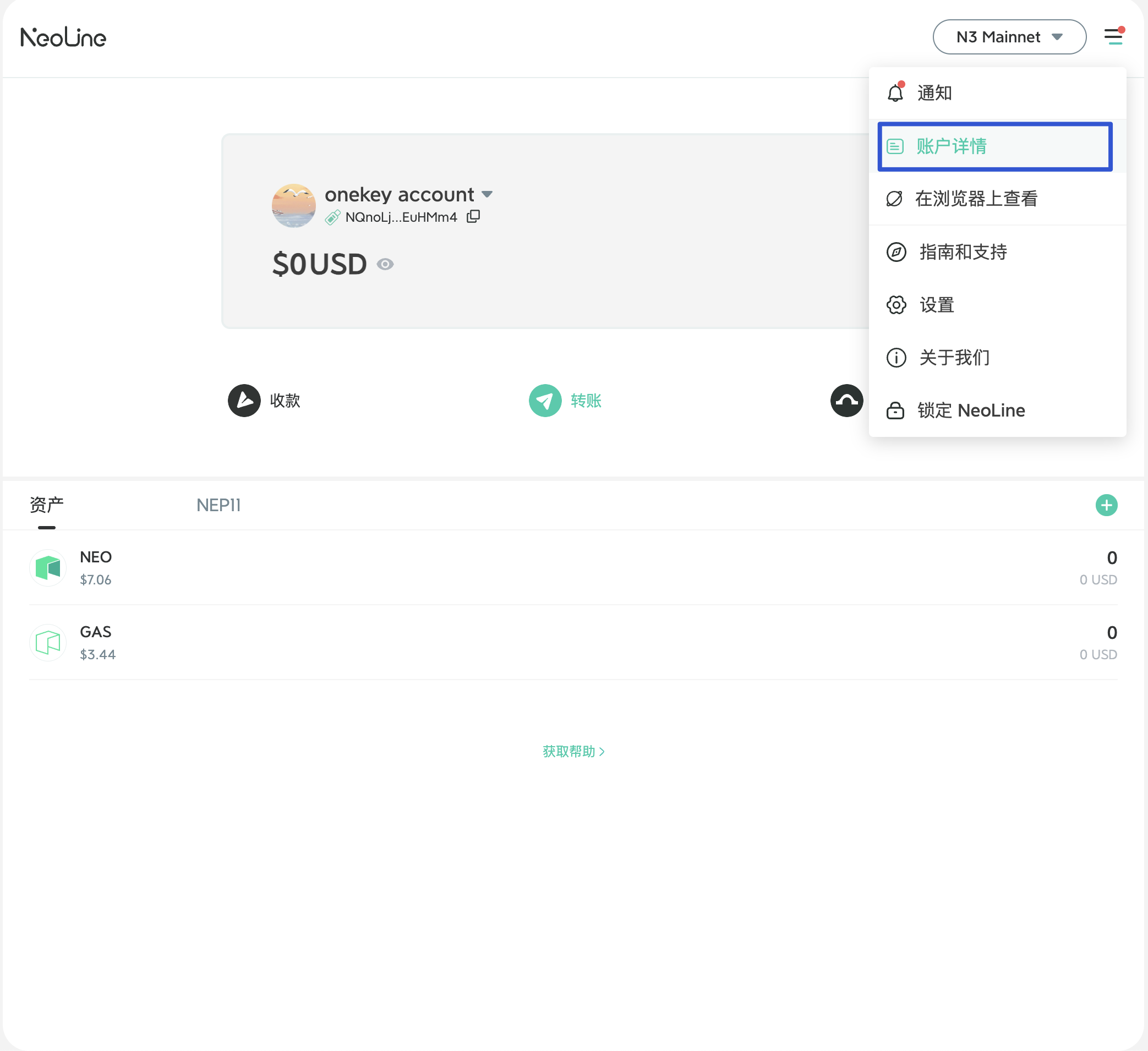The width and height of the screenshot is (1148, 1051).
Task: Click the NeoLine logo
Action: tap(63, 37)
